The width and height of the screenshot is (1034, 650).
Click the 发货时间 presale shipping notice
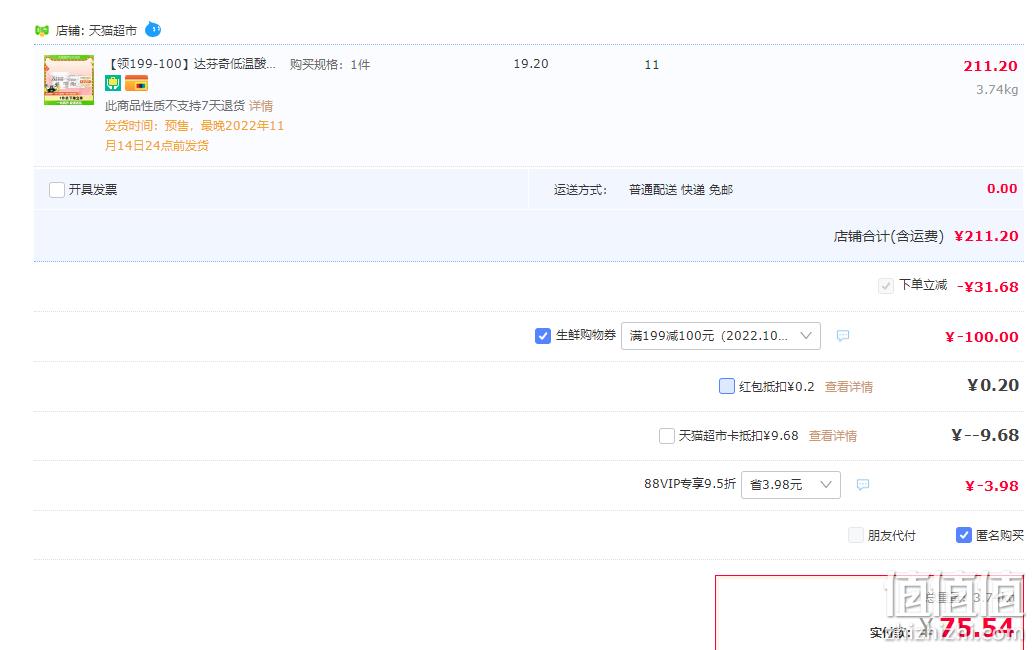[x=195, y=136]
